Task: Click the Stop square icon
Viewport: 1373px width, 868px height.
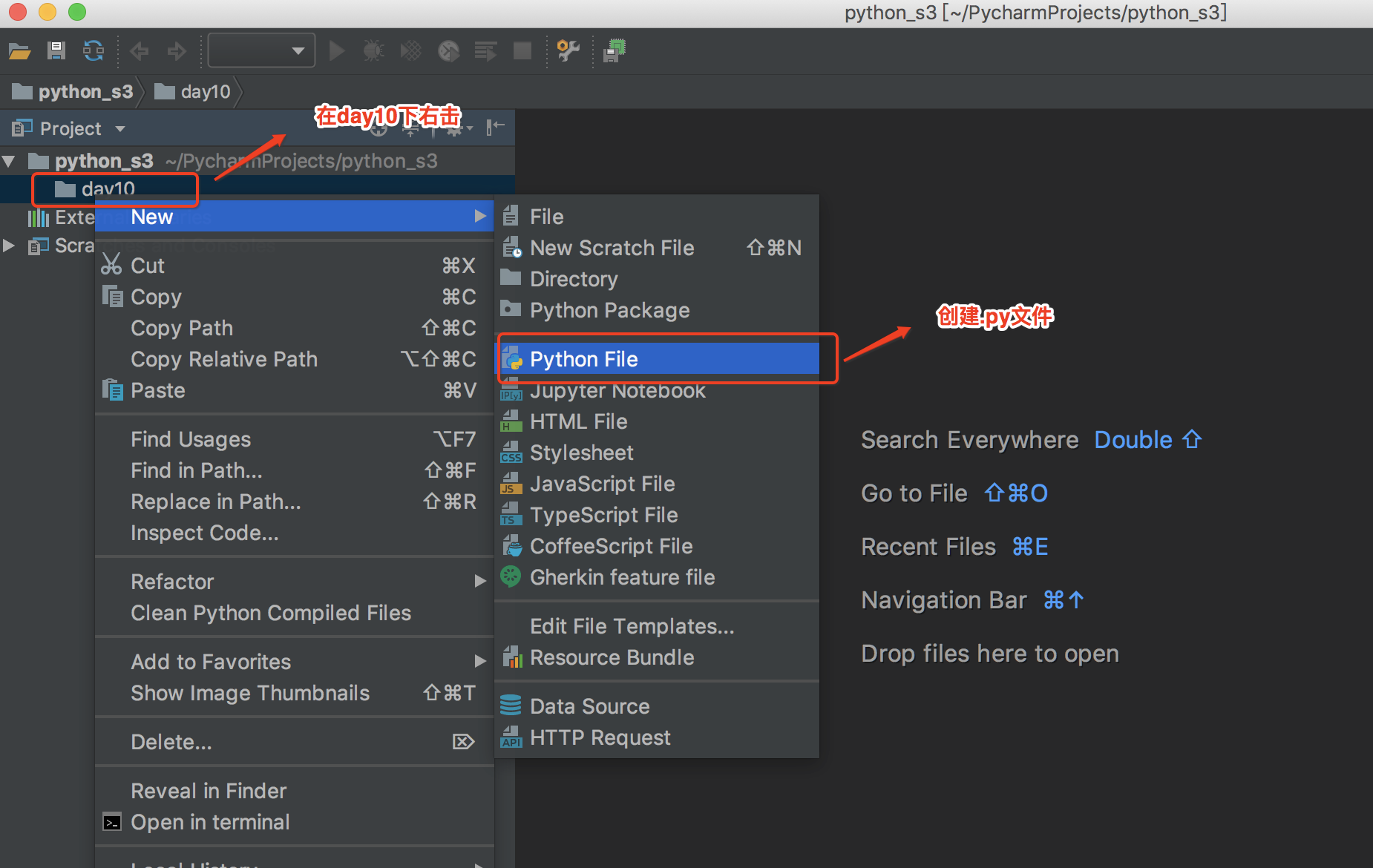Action: [x=522, y=50]
